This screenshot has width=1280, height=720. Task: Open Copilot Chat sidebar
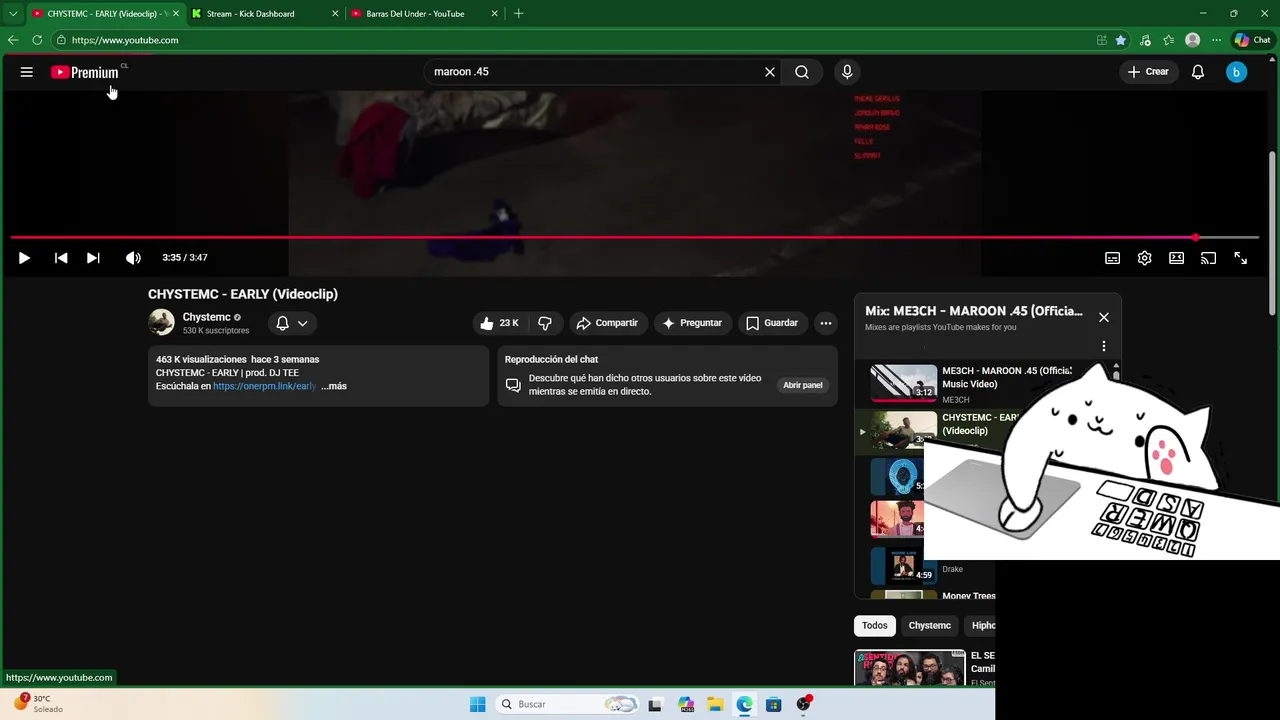click(1252, 40)
